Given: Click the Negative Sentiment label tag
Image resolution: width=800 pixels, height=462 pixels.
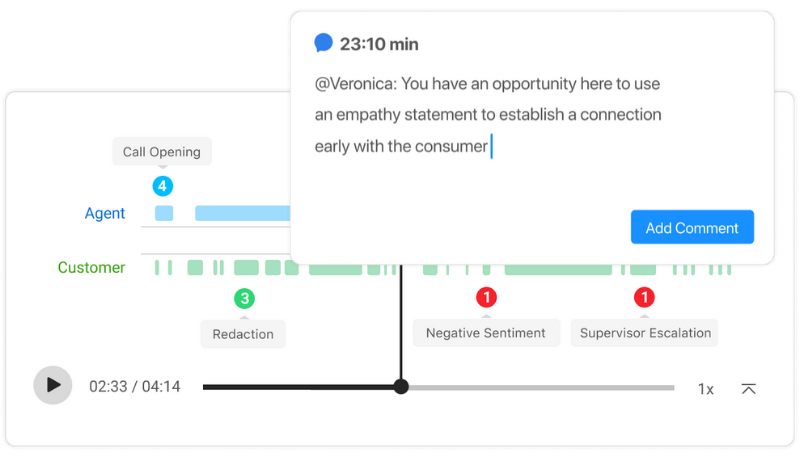Looking at the screenshot, I should click(486, 333).
